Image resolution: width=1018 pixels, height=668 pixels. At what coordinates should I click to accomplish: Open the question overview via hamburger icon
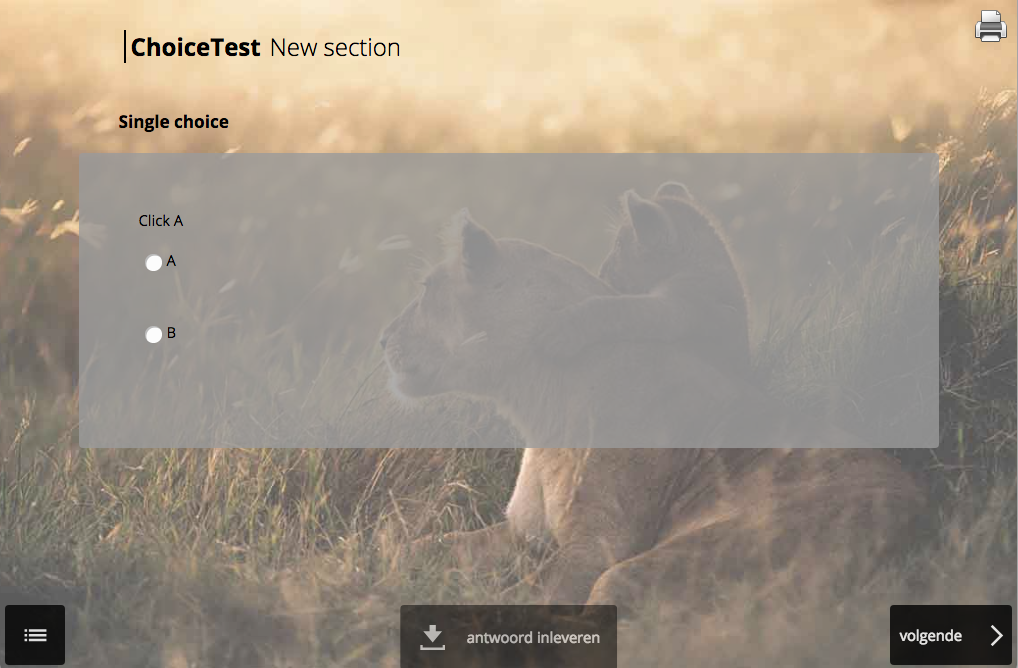tap(35, 635)
